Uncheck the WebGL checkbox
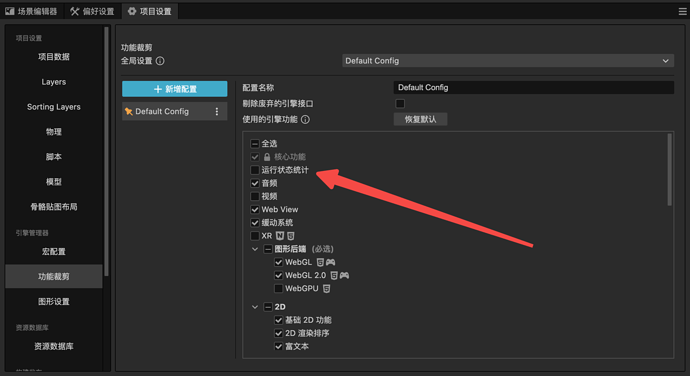 point(279,262)
